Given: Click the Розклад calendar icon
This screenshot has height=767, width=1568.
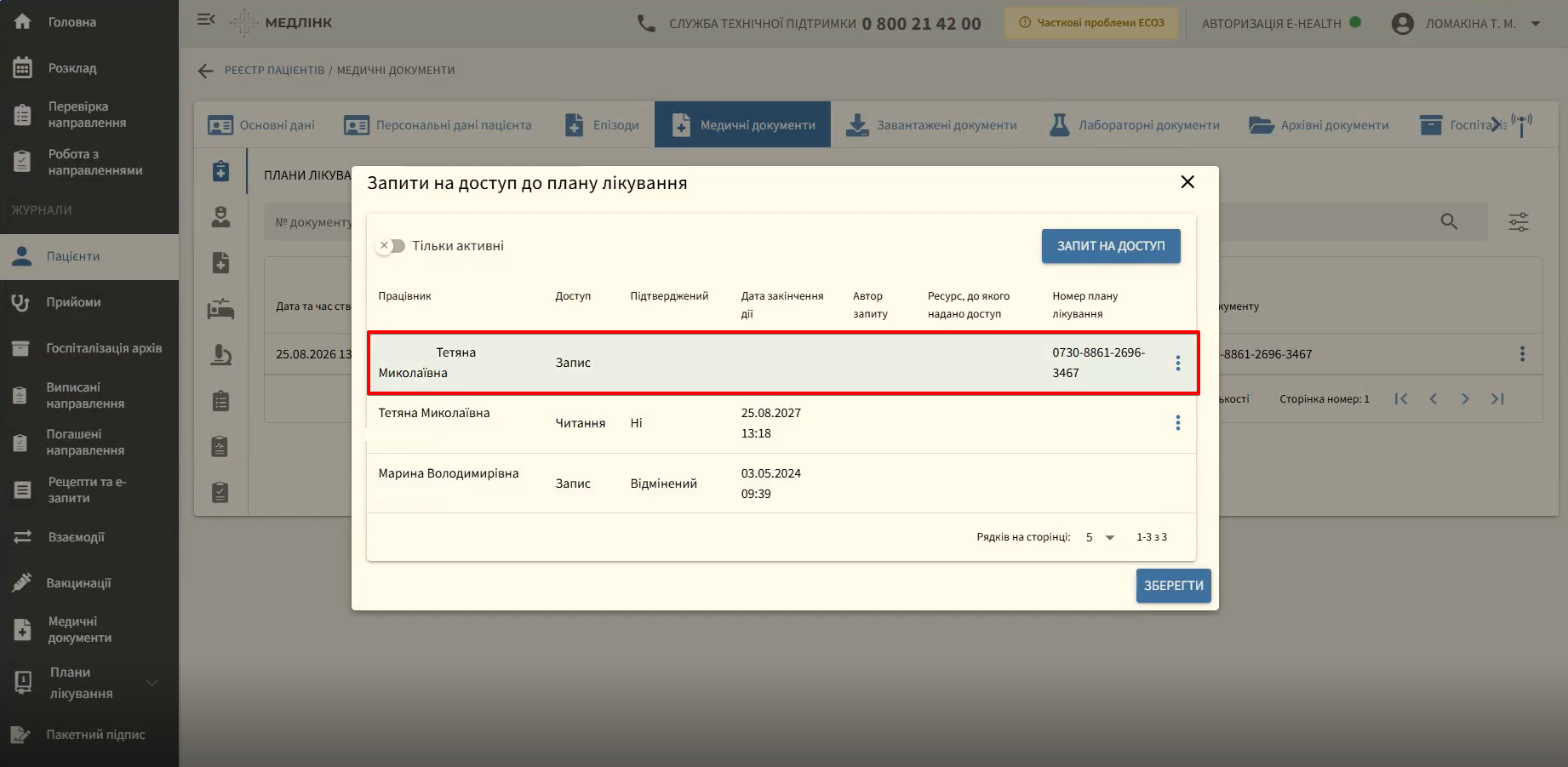Looking at the screenshot, I should [x=23, y=67].
